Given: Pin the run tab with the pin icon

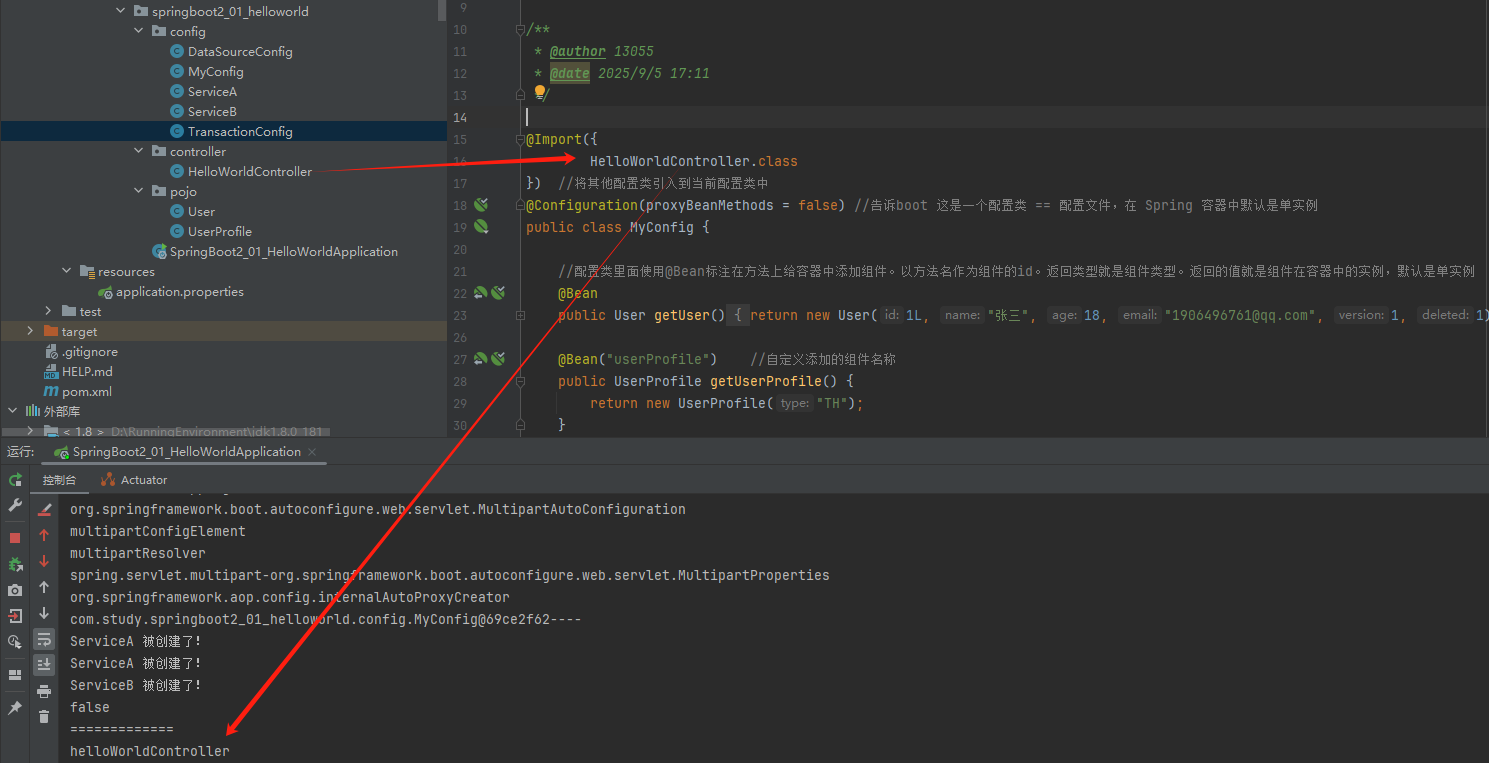Looking at the screenshot, I should [x=15, y=707].
